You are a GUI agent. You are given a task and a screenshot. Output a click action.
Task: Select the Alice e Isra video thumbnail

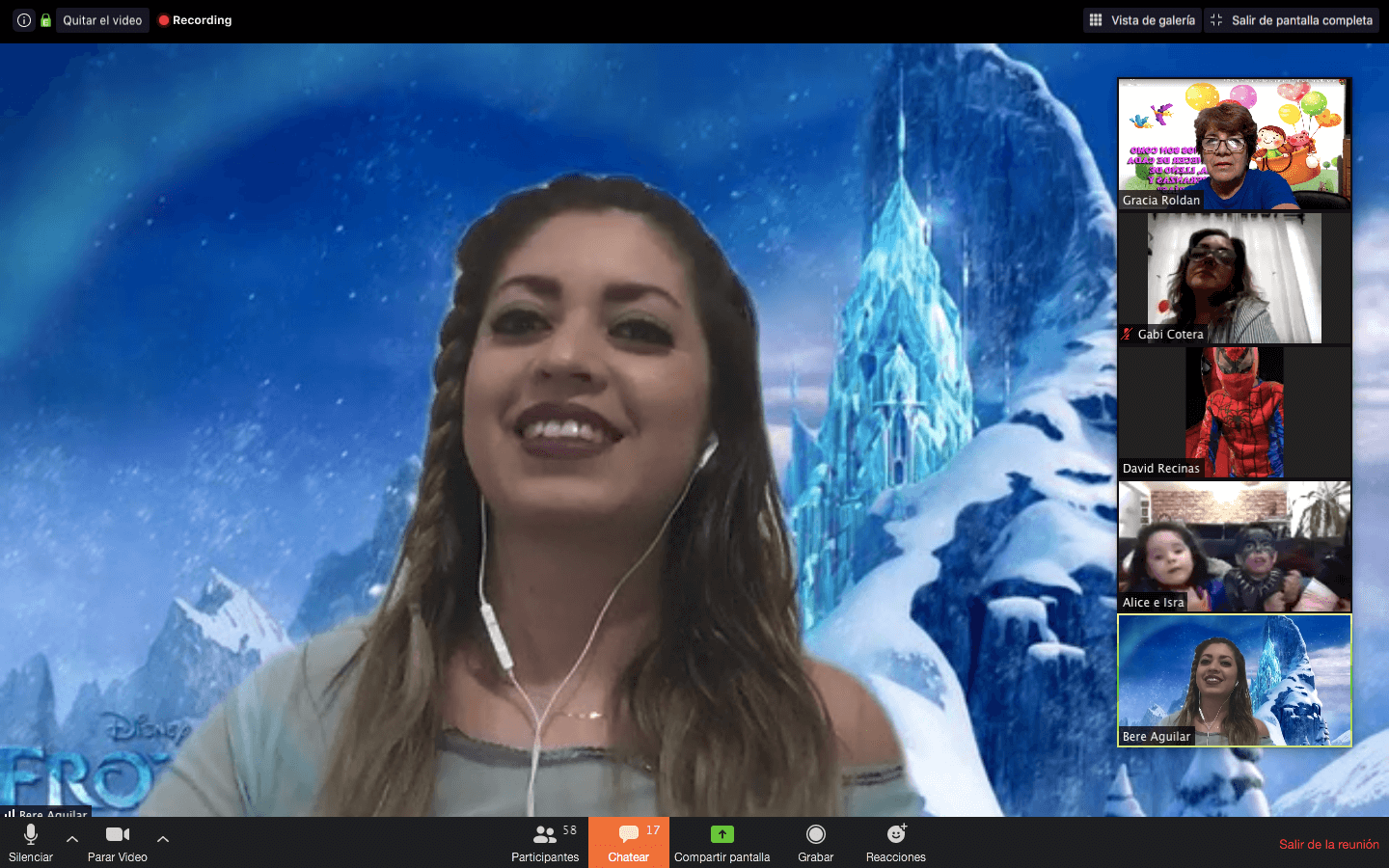(x=1235, y=546)
